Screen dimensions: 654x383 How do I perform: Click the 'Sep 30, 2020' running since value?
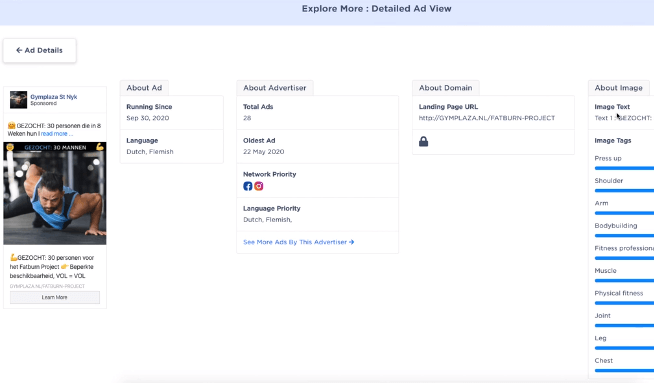pyautogui.click(x=148, y=118)
